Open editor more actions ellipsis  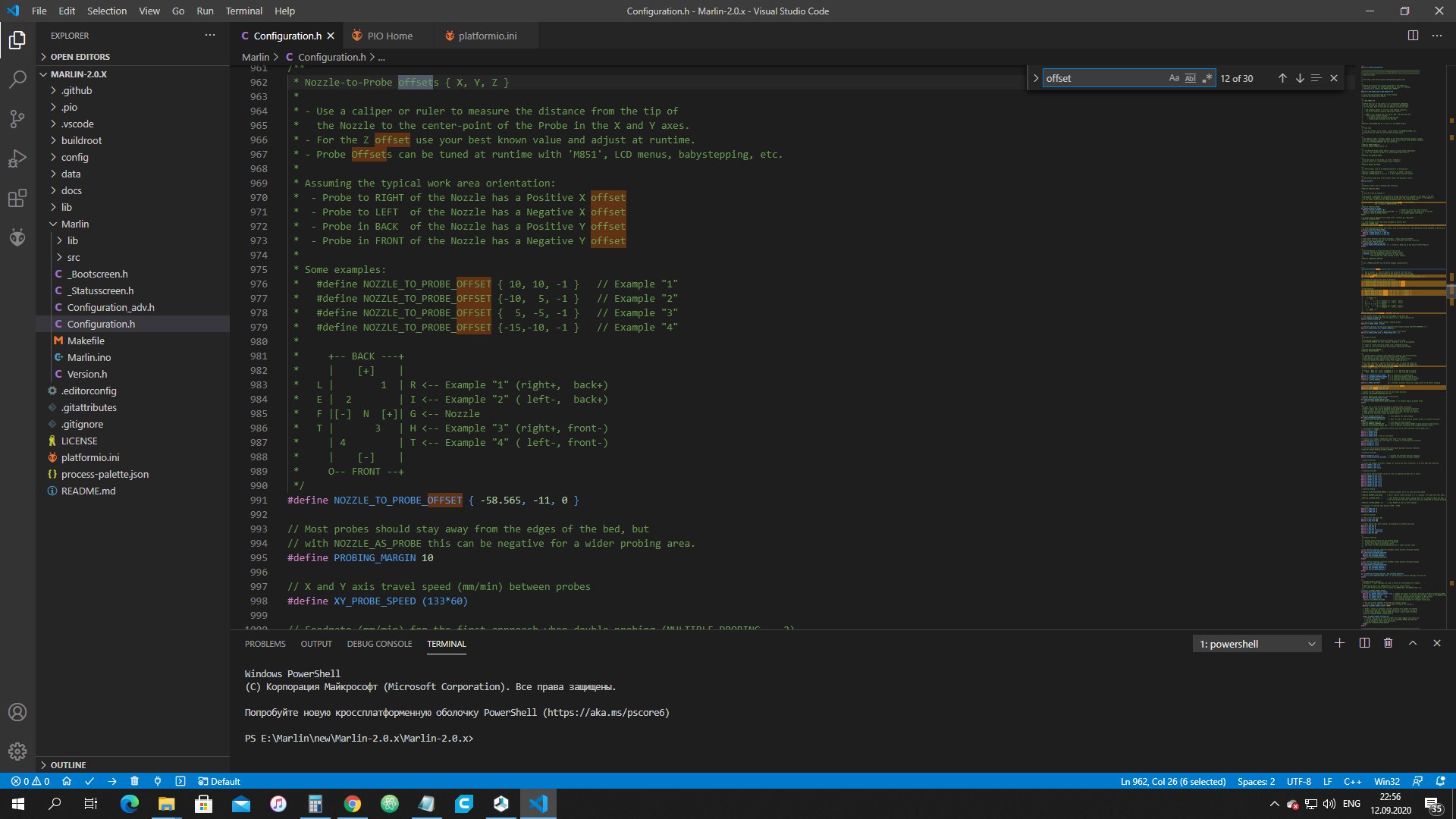click(1437, 36)
